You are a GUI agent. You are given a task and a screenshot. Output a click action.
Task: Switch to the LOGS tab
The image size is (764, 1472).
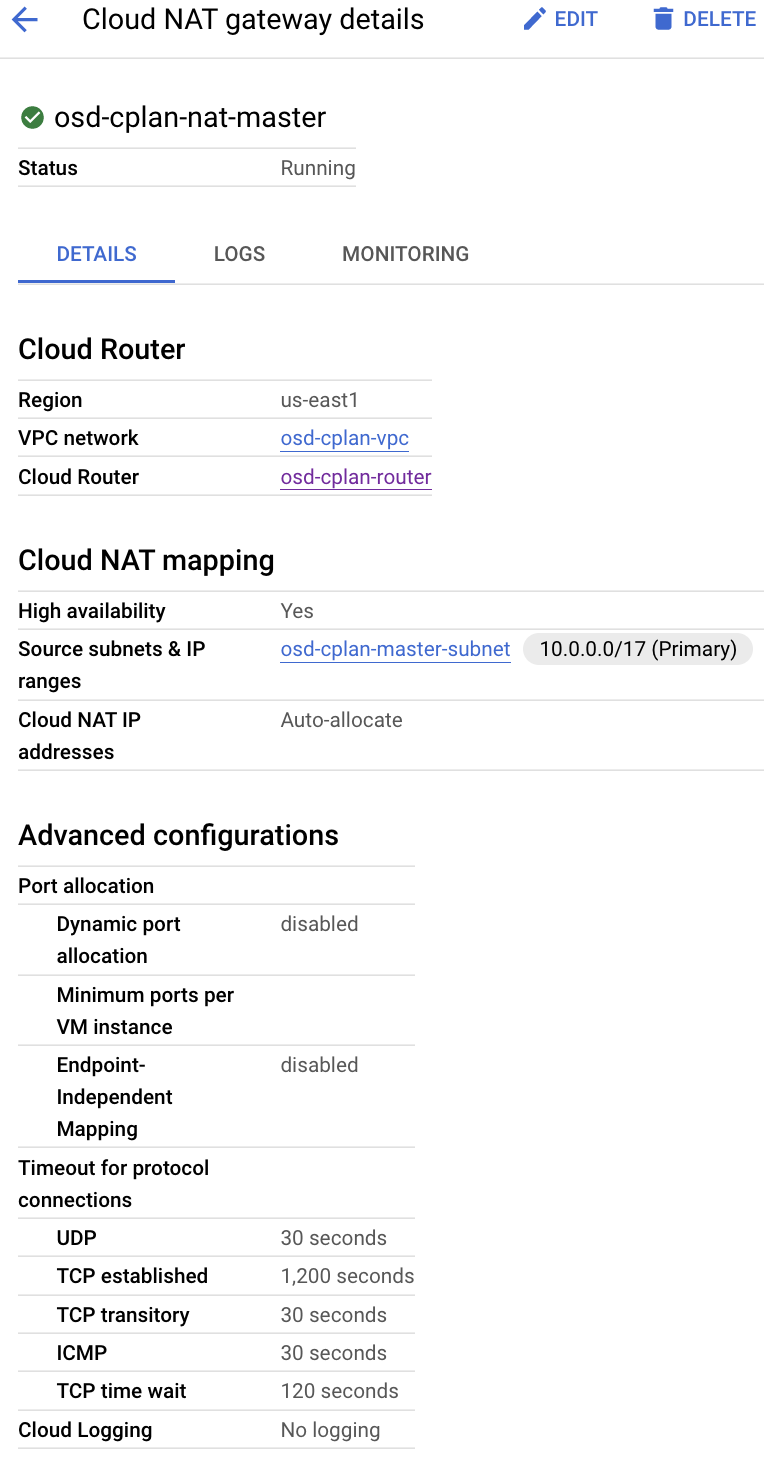(238, 254)
